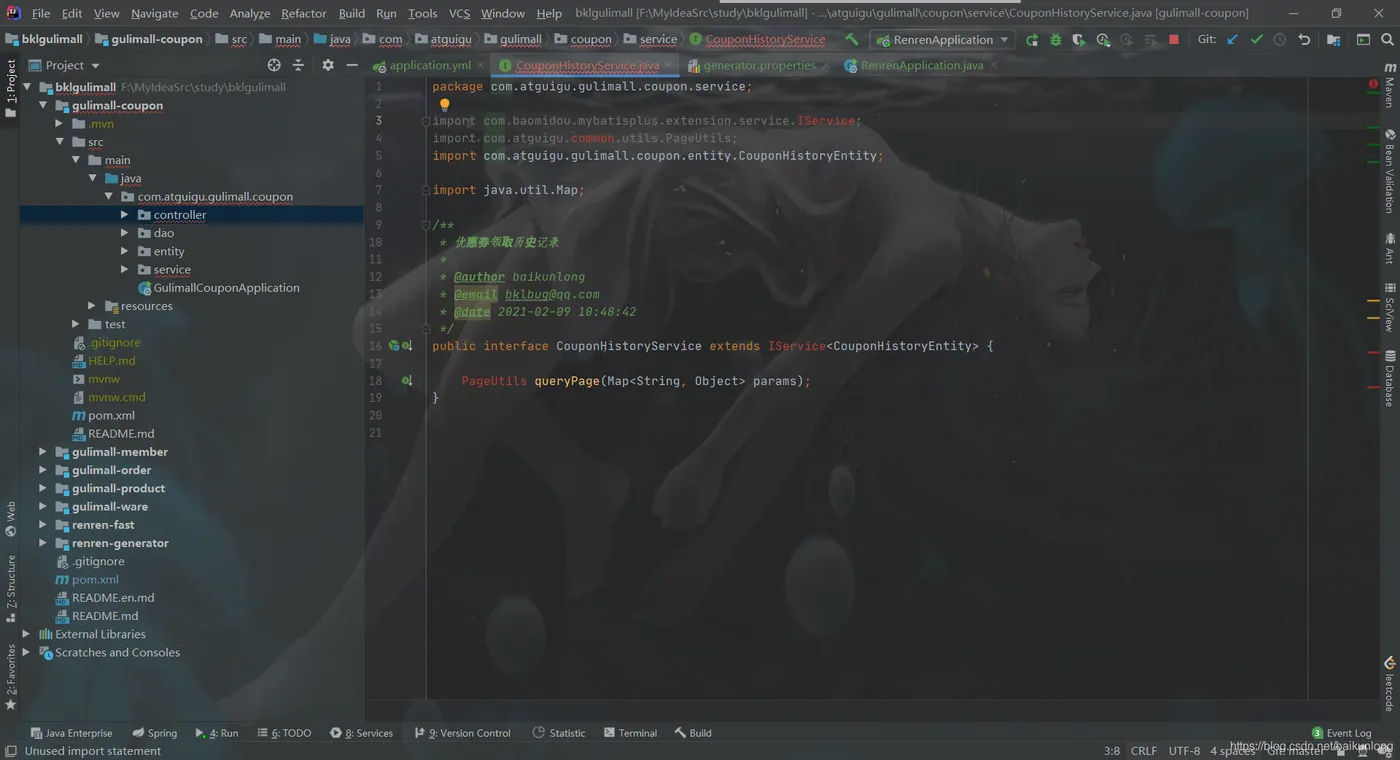Screen dimensions: 1400x760
Task: Open the Refactor menu
Action: pos(304,13)
